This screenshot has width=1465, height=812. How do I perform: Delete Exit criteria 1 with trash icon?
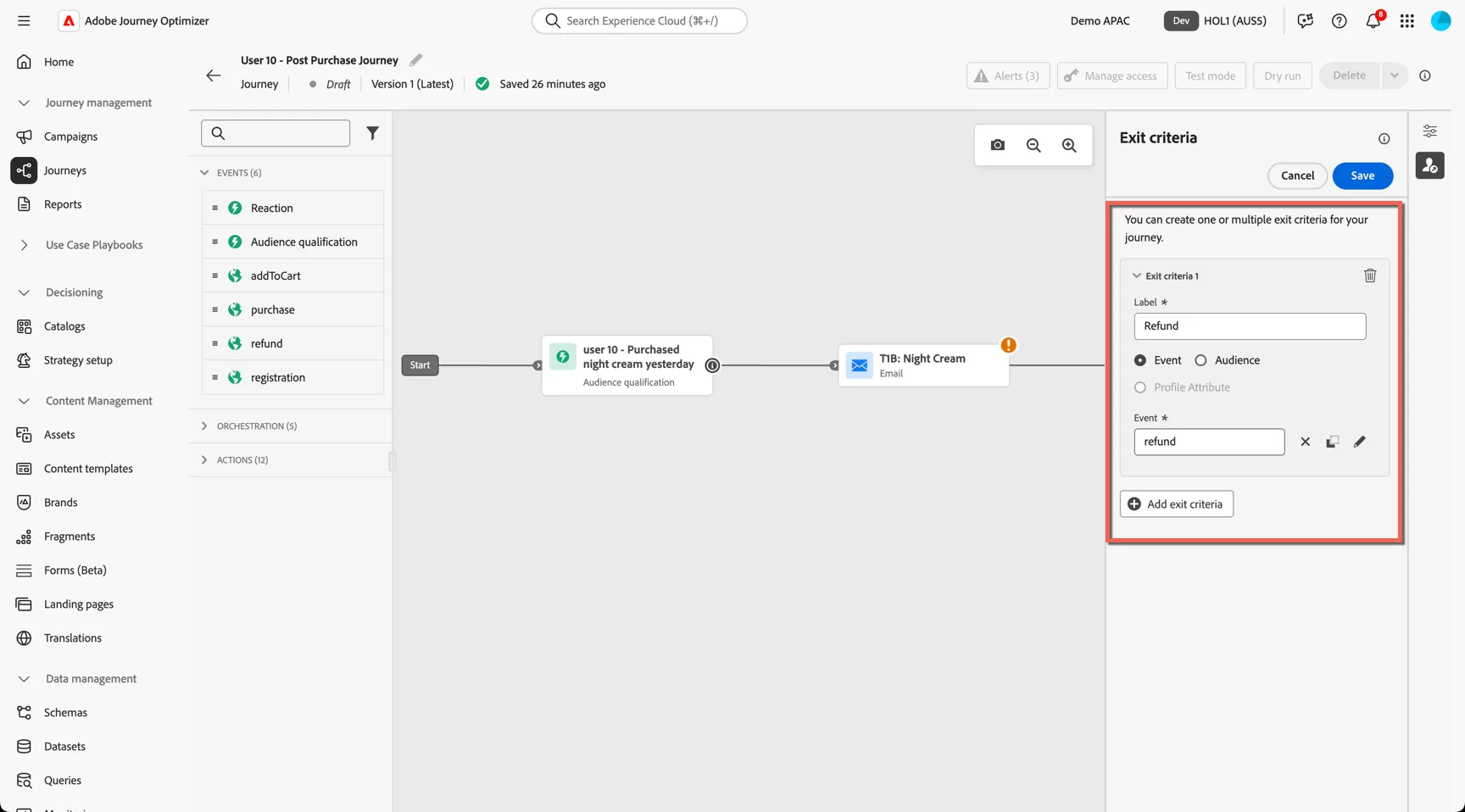click(1370, 275)
